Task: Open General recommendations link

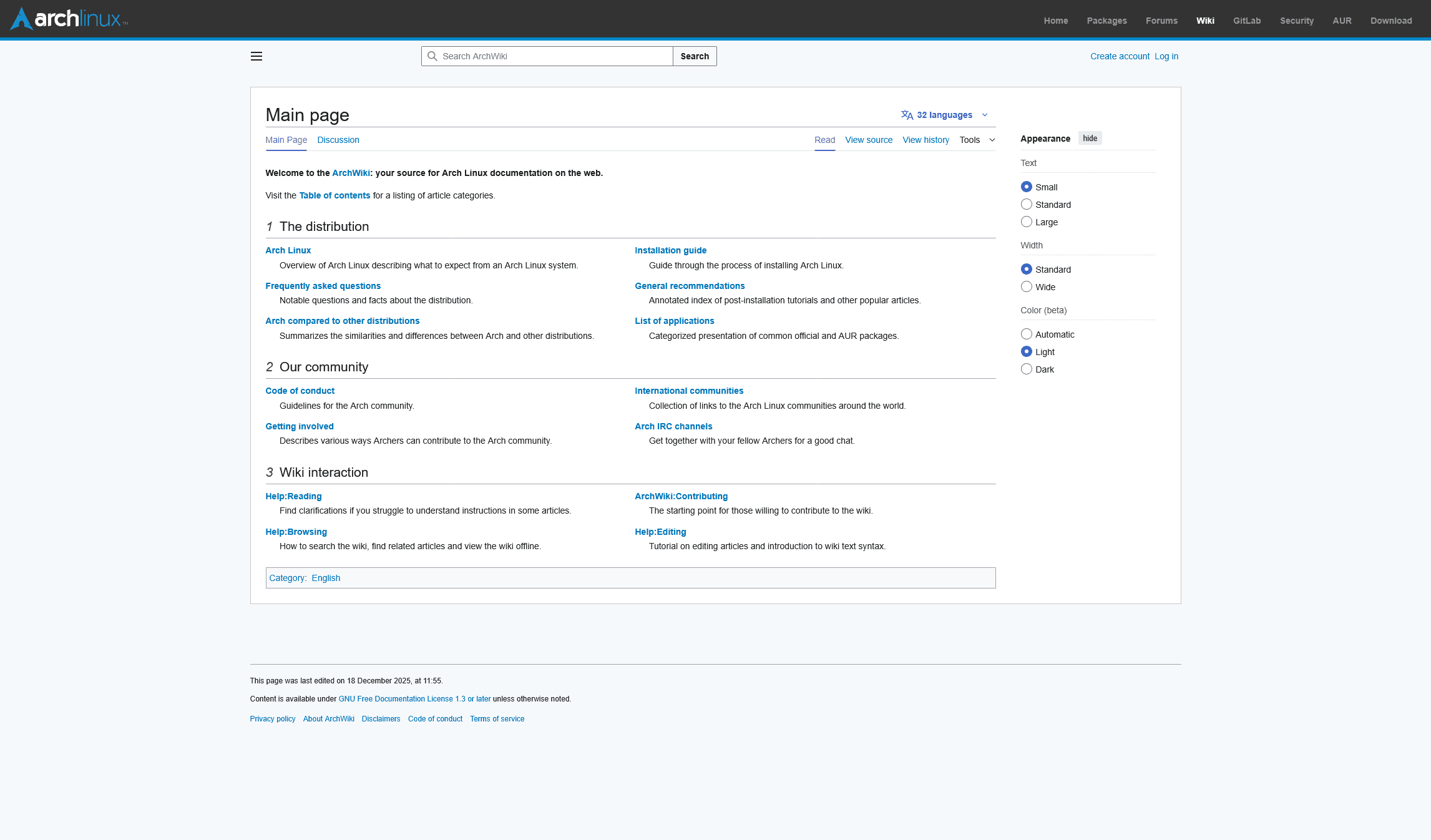Action: [x=690, y=286]
